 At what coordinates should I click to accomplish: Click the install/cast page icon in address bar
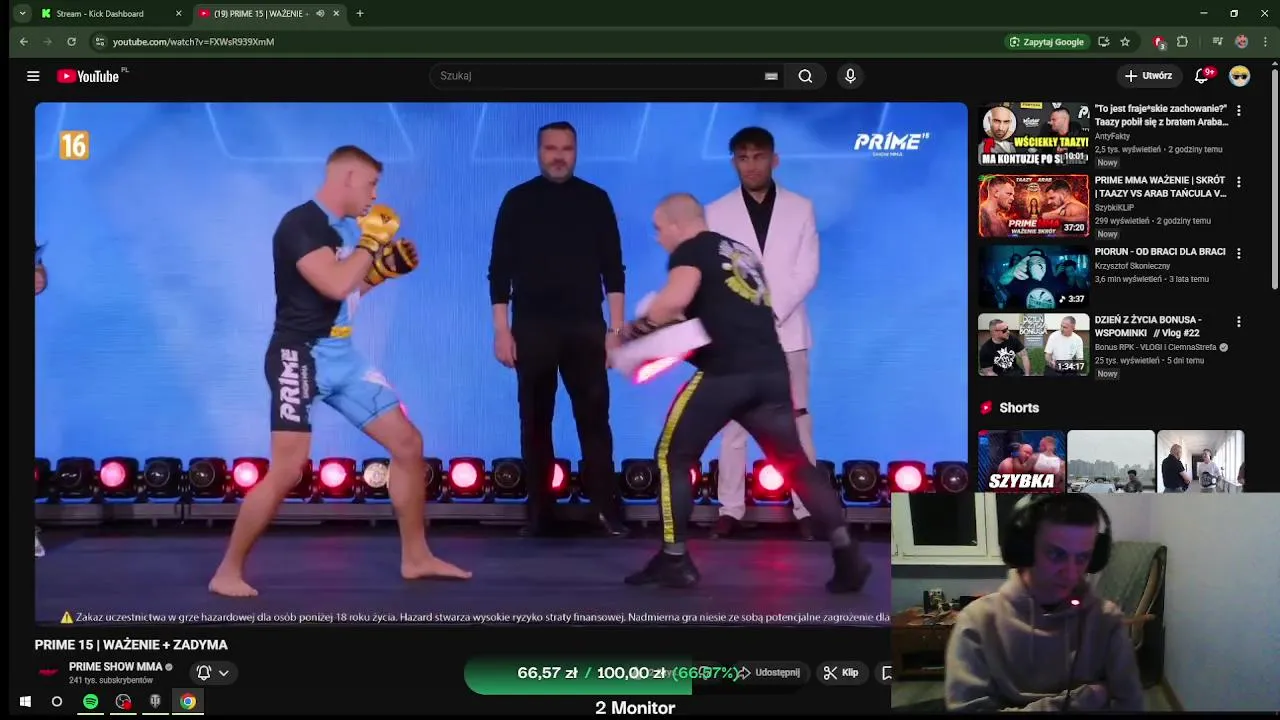click(1103, 42)
